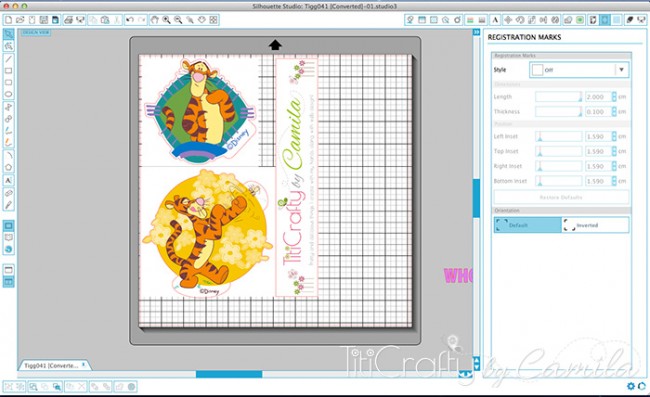This screenshot has height=397, width=650.
Task: Click the horizontal scrollbar thumb
Action: (229, 374)
